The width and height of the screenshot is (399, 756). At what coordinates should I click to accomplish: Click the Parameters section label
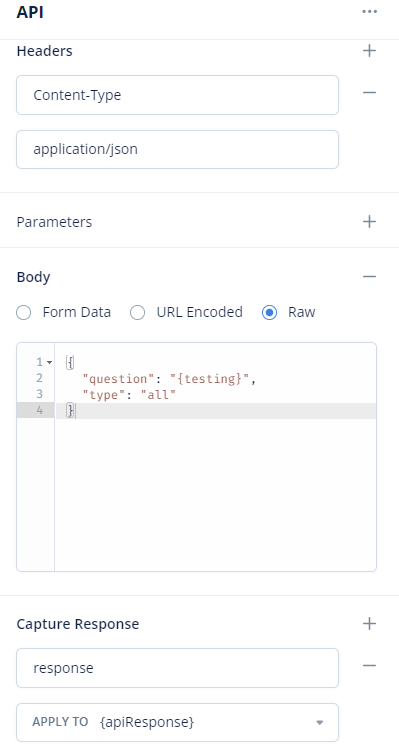[x=54, y=222]
